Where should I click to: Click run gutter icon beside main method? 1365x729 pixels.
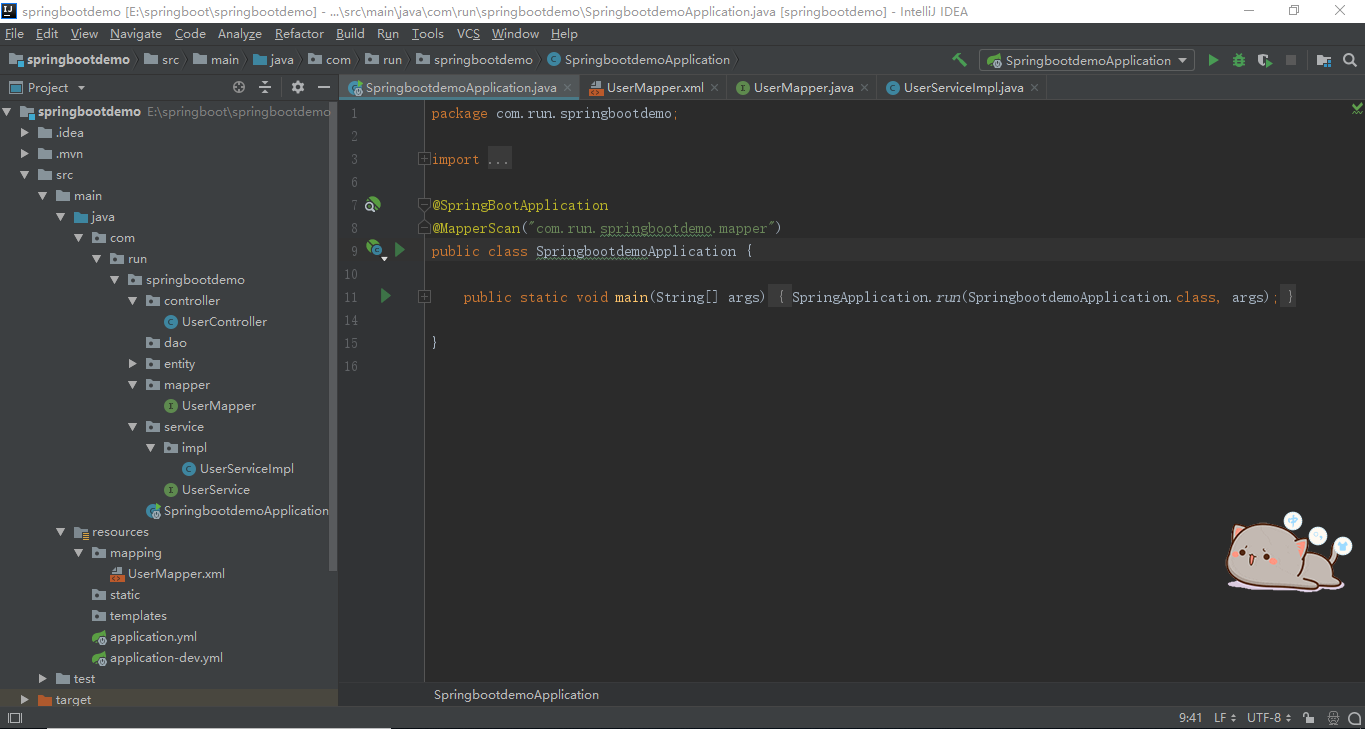[x=386, y=296]
